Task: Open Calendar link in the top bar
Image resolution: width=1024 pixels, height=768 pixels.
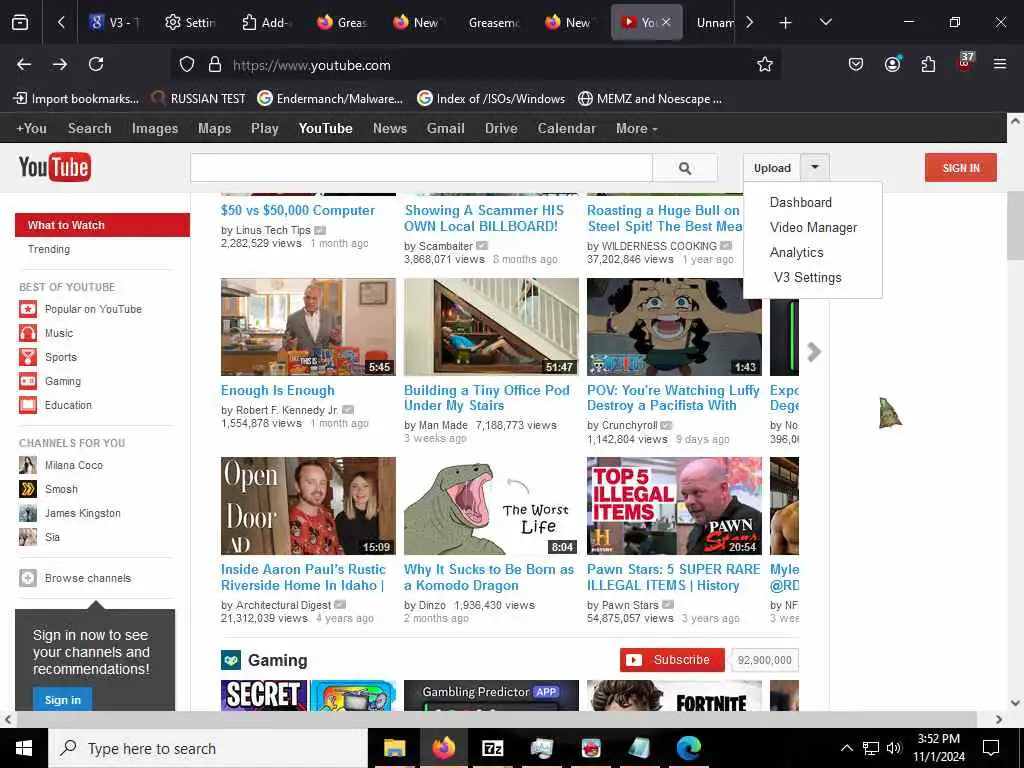Action: 566,129
